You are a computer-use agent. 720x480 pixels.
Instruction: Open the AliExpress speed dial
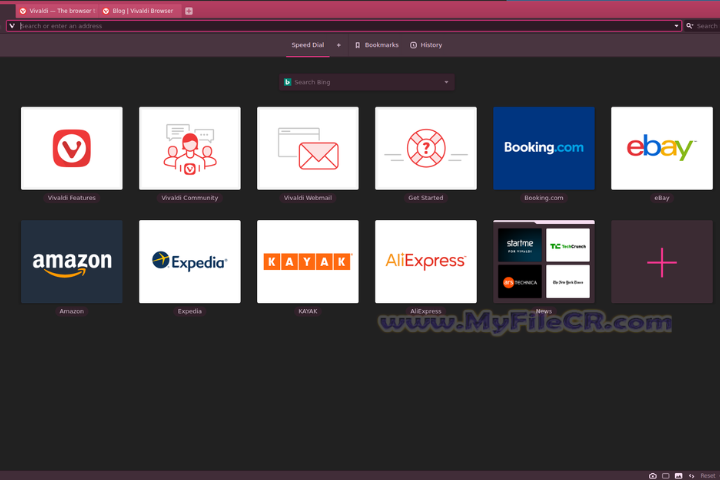[426, 261]
